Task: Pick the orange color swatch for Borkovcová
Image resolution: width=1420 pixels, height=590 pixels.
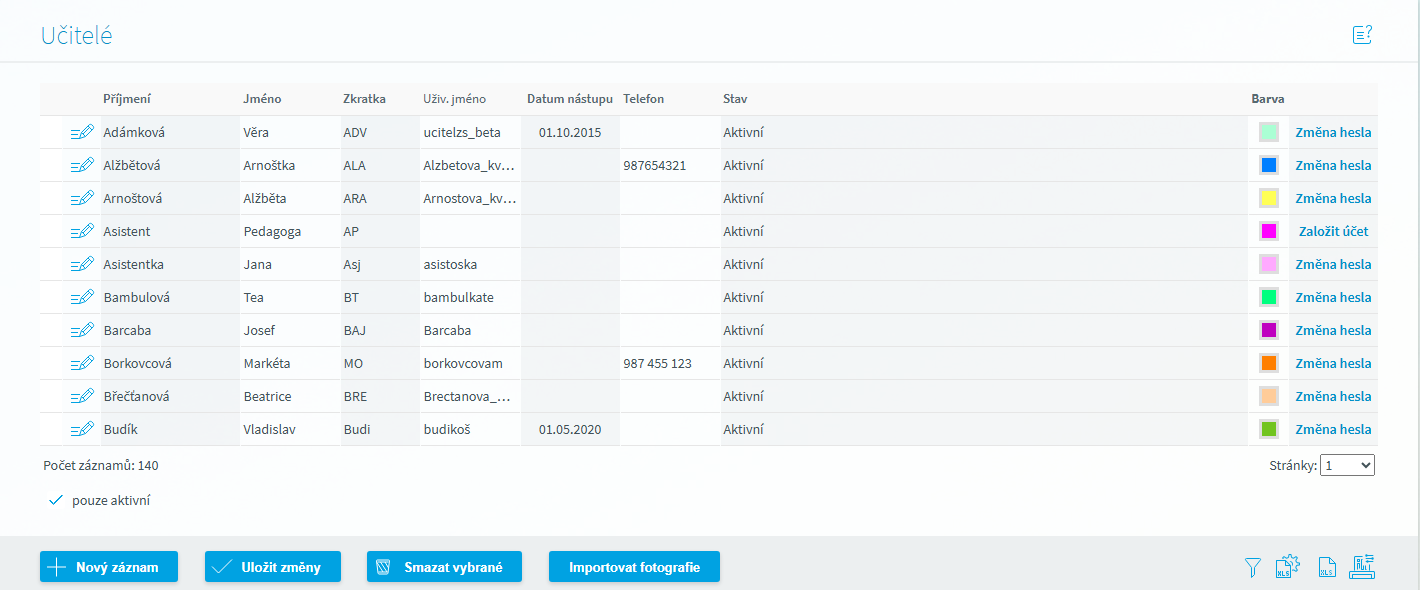Action: [x=1269, y=363]
